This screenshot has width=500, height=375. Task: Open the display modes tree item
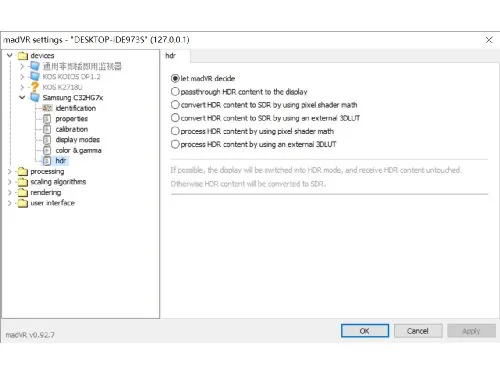[78, 140]
